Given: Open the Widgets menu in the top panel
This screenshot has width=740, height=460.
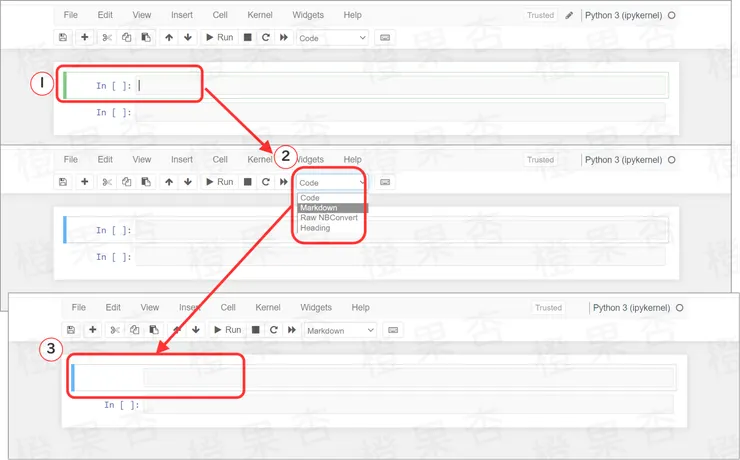Looking at the screenshot, I should [308, 15].
